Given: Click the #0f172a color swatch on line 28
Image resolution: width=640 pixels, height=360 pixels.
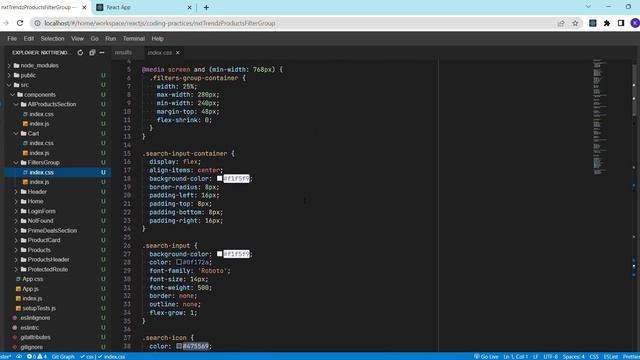Looking at the screenshot, I should [x=179, y=262].
